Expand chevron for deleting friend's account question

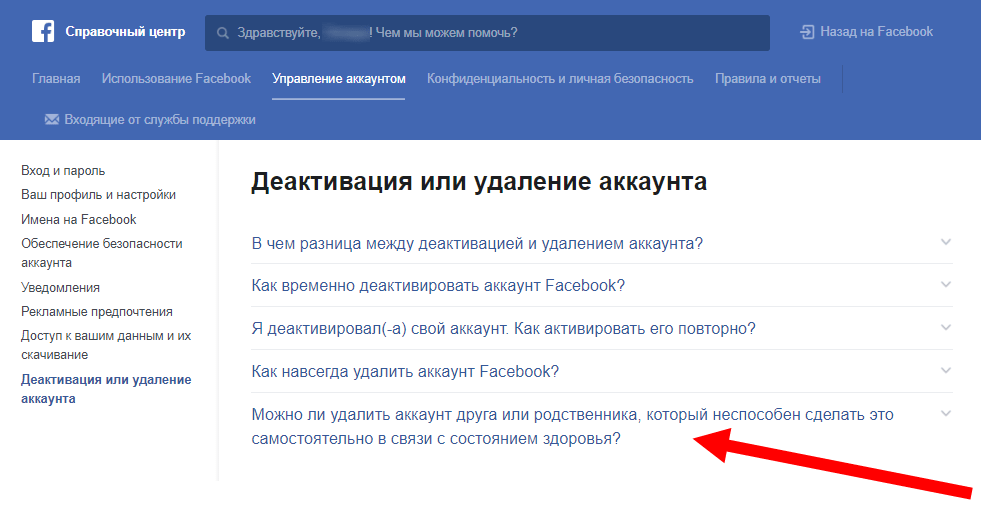(x=946, y=414)
